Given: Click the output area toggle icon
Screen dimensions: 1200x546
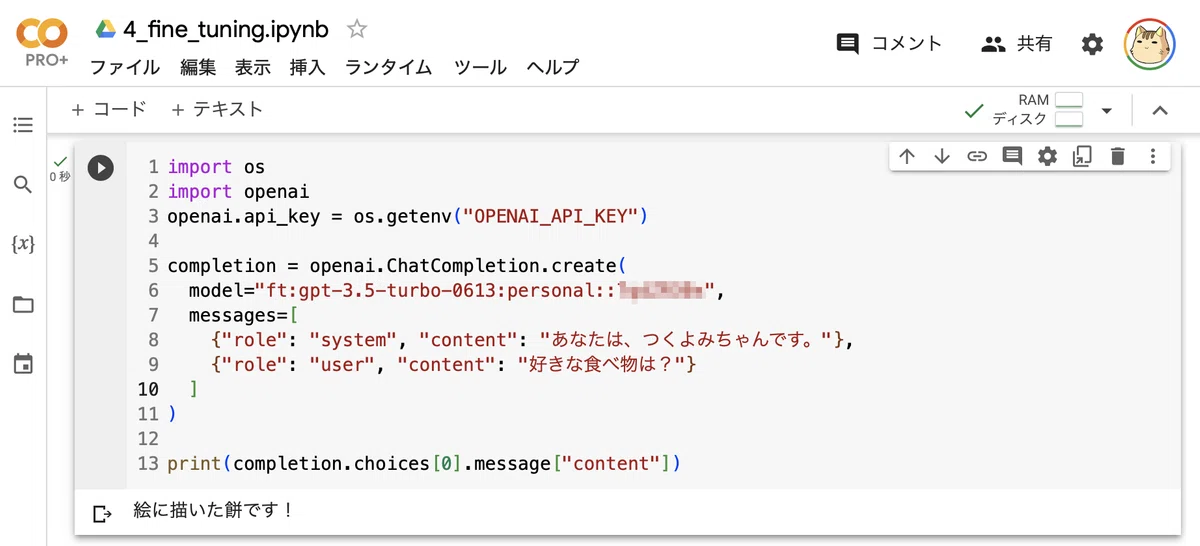Looking at the screenshot, I should [x=102, y=514].
